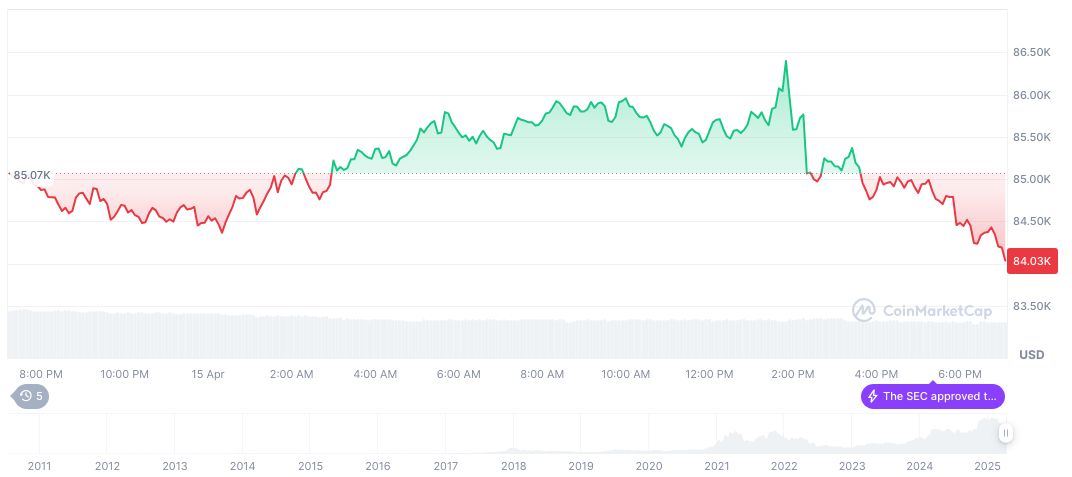The image size is (1072, 477).
Task: Click the red 84.03K current price tag
Action: (x=1031, y=261)
